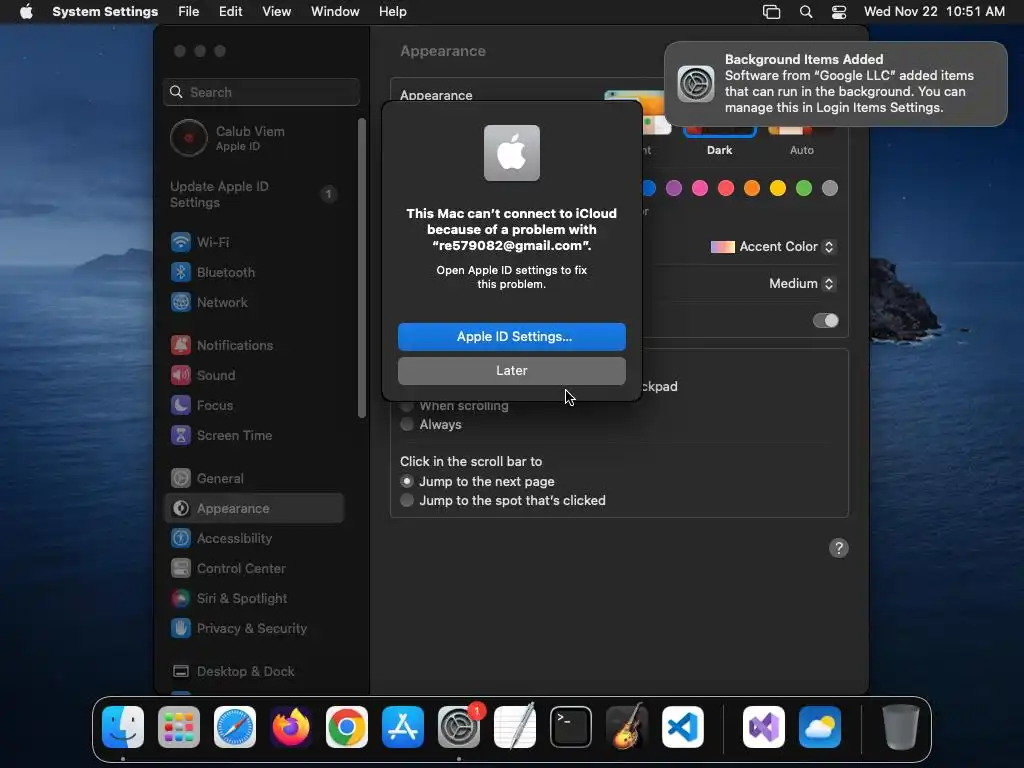Open the File menu

189,12
